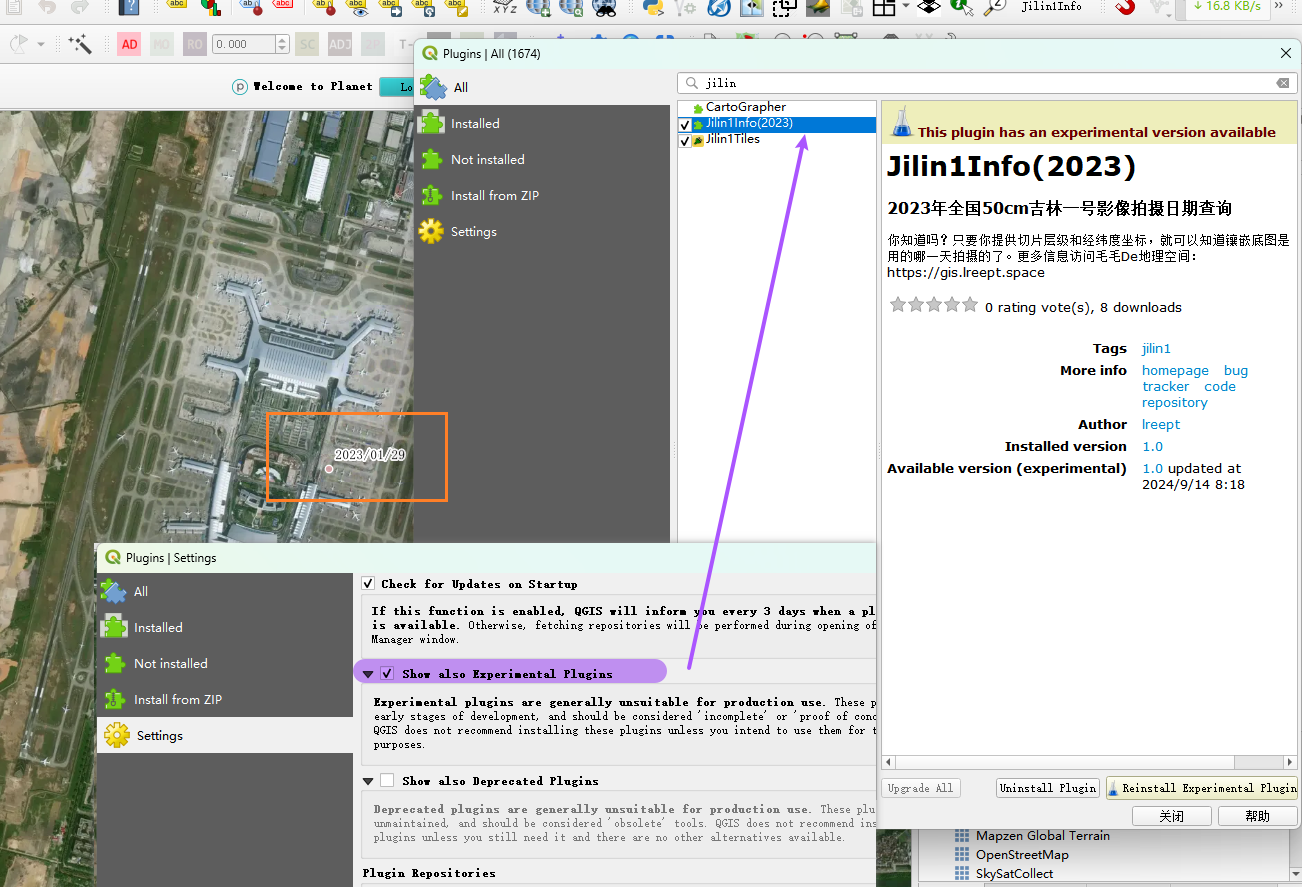Click the identify info cursor icon

coord(962,7)
